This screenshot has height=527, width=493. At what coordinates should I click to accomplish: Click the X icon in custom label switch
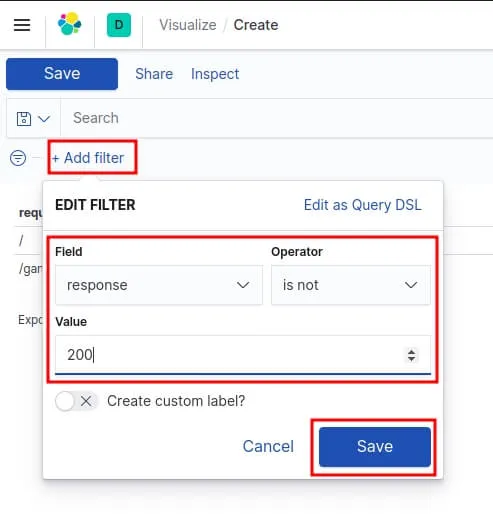pyautogui.click(x=86, y=401)
